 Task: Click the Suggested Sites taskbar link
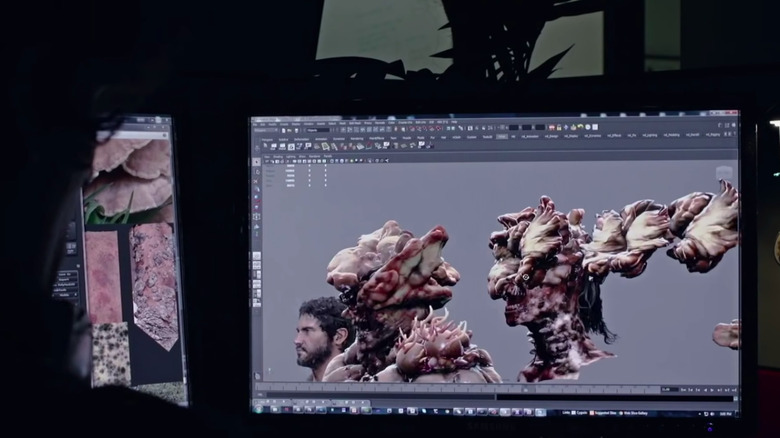click(x=604, y=413)
